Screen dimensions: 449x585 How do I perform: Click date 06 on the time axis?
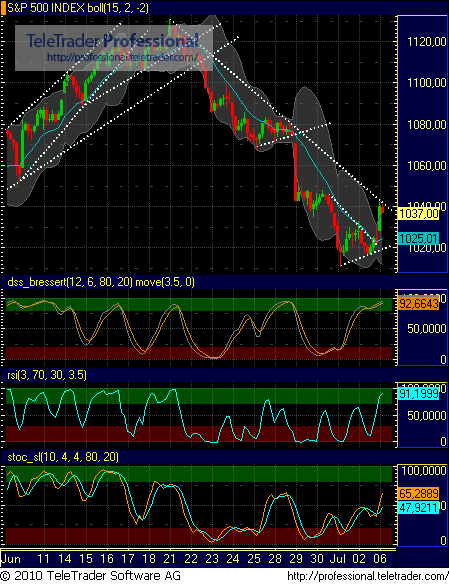[x=380, y=559]
